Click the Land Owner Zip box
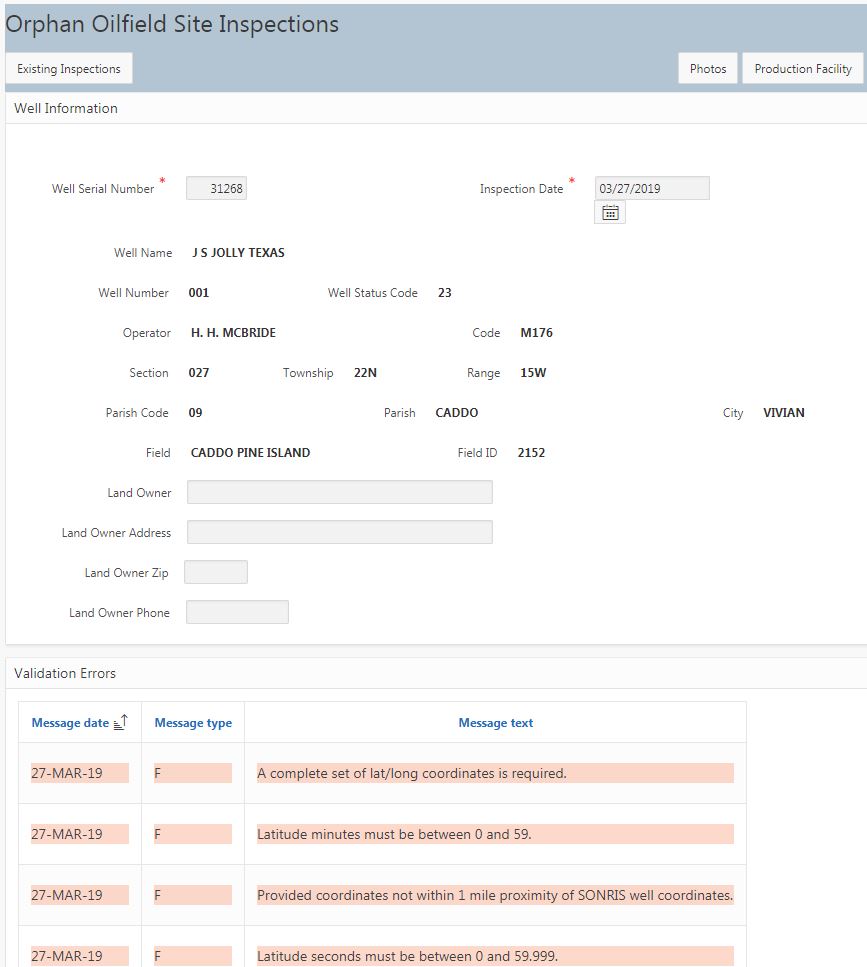 pyautogui.click(x=216, y=572)
